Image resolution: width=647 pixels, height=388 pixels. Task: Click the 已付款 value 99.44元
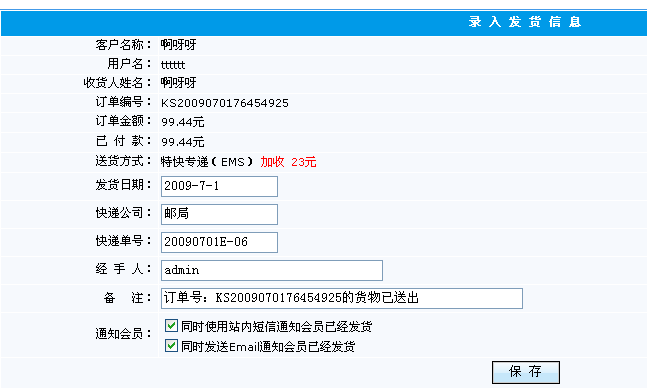tap(182, 142)
